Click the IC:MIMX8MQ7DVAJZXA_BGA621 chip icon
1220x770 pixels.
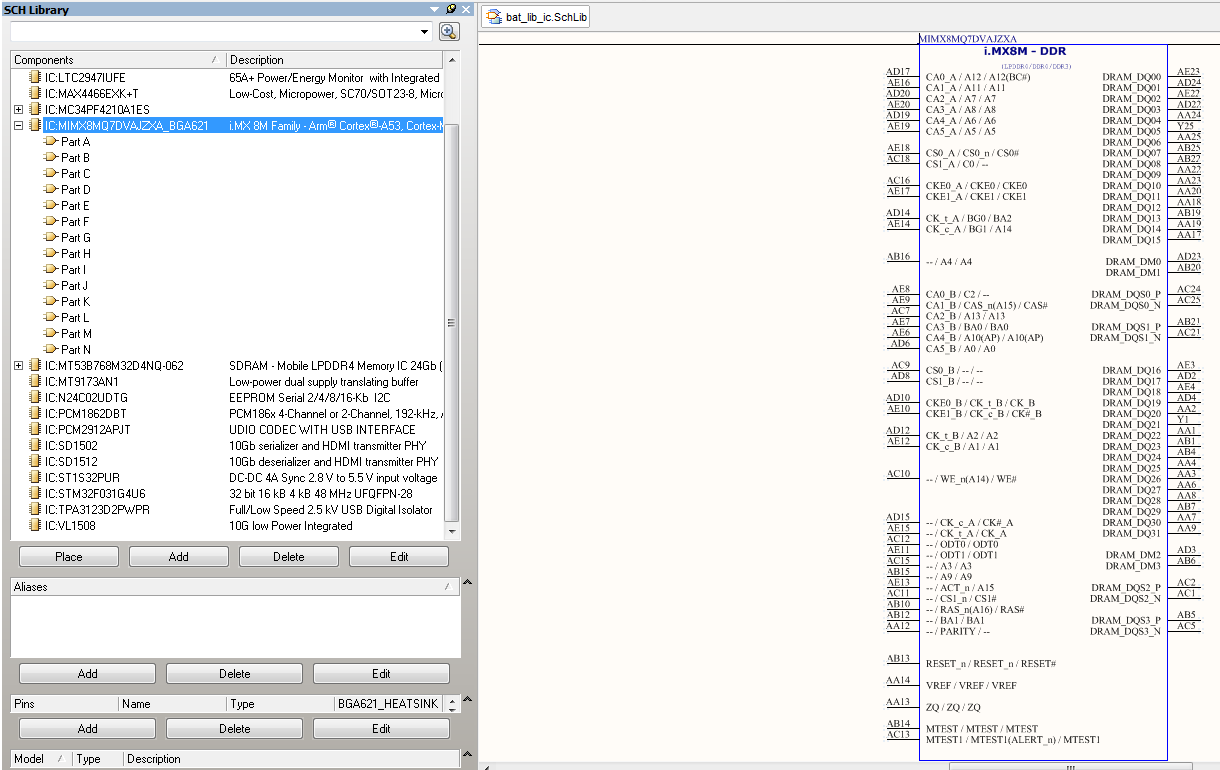(x=35, y=126)
